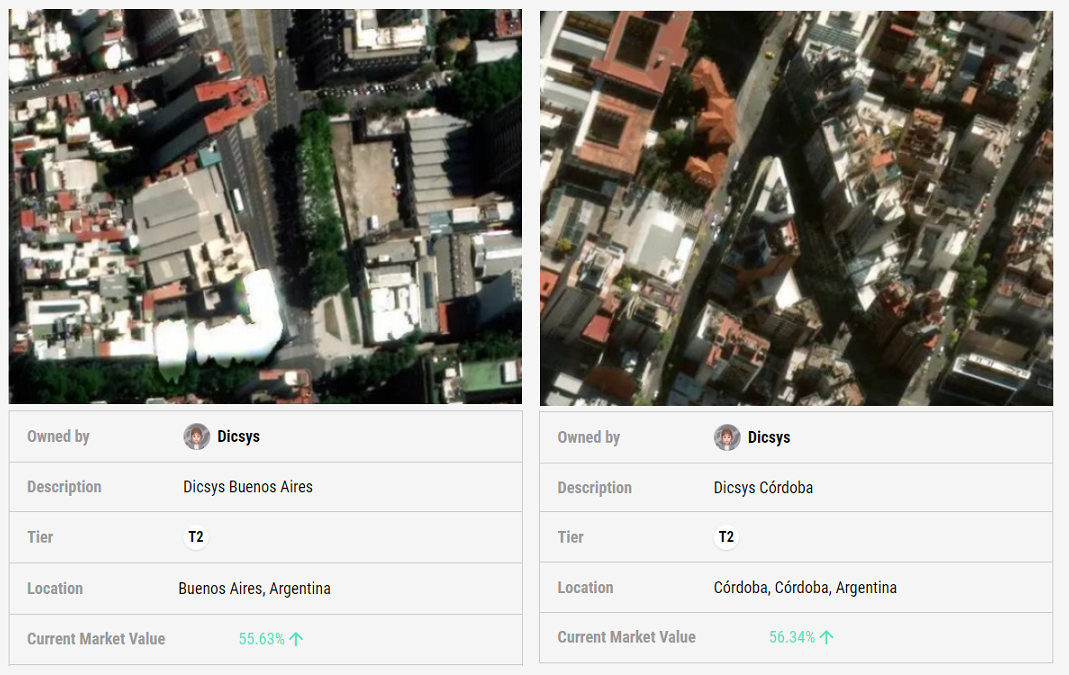
Task: Click T2 tier badge for Córdoba
Action: point(726,538)
